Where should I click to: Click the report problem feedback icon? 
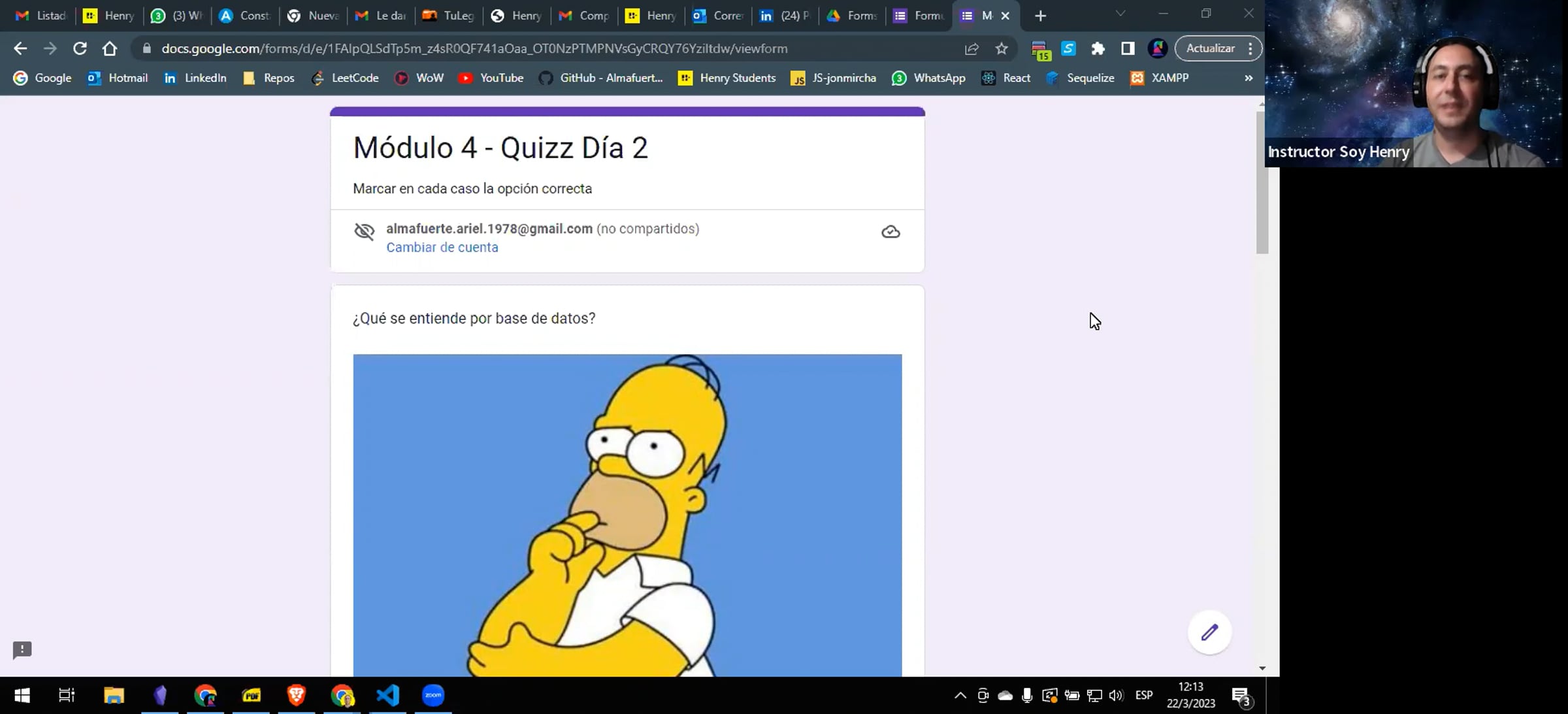pos(22,649)
